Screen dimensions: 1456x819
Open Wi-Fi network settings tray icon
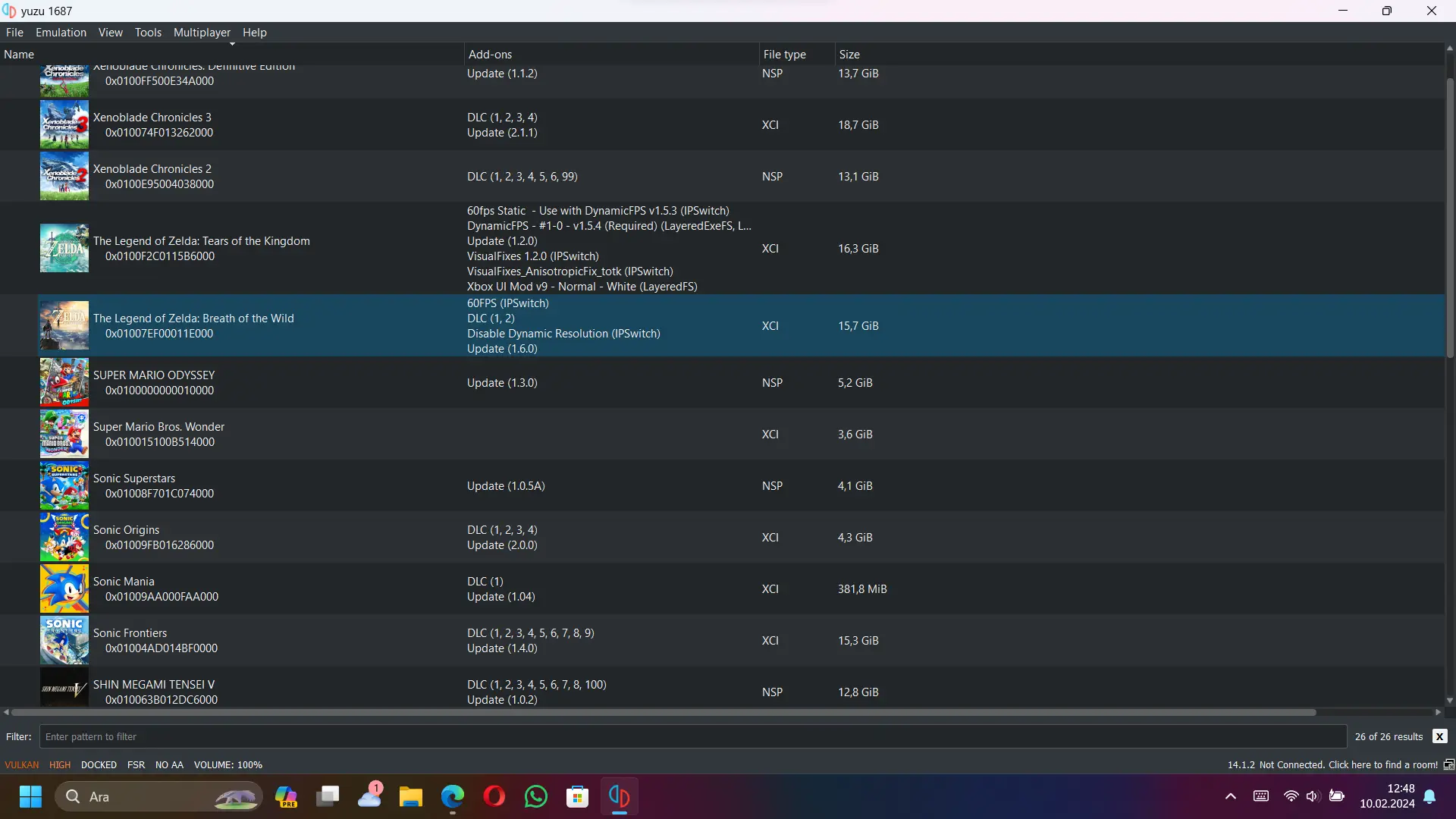pyautogui.click(x=1291, y=796)
